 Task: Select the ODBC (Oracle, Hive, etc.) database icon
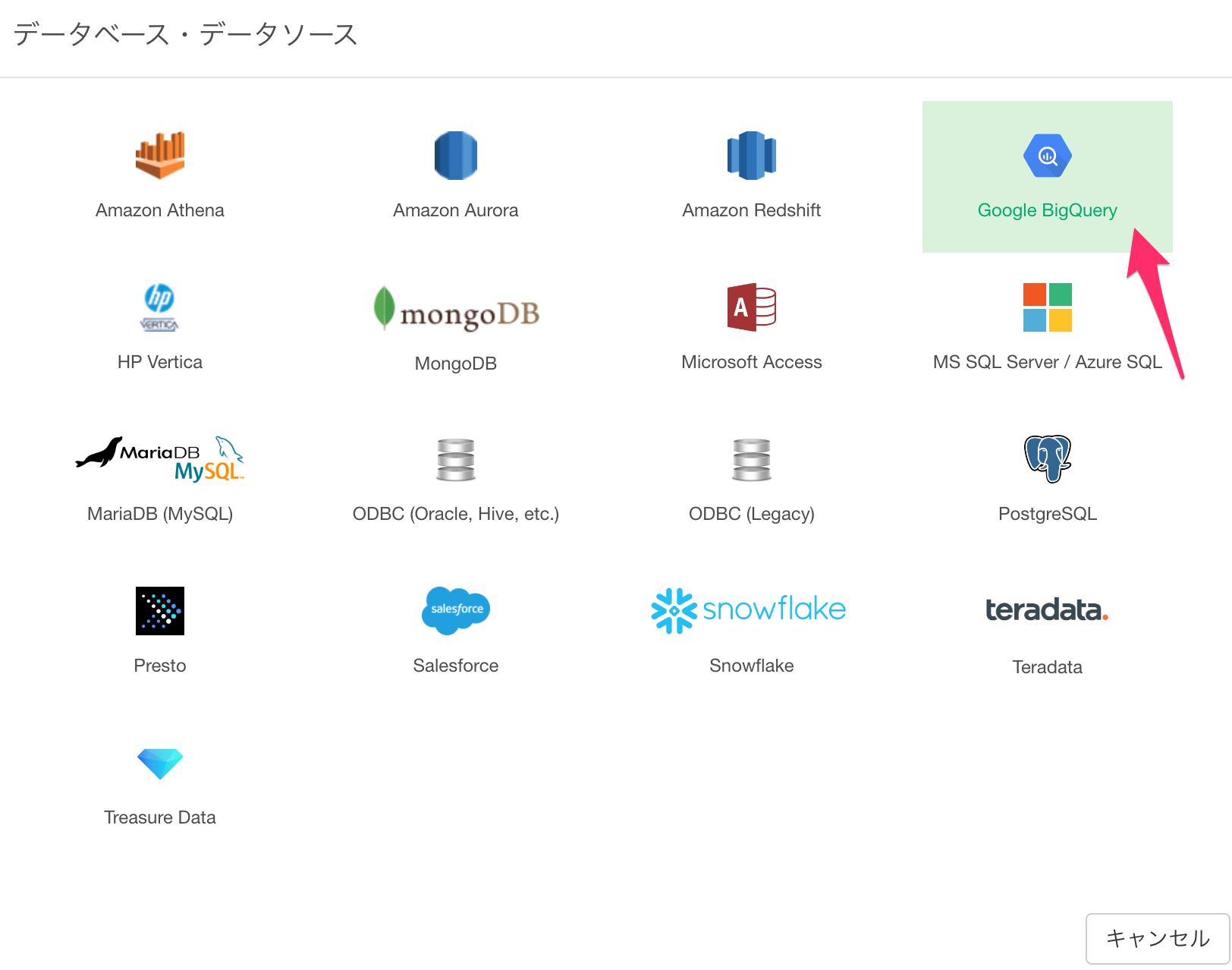[x=456, y=460]
